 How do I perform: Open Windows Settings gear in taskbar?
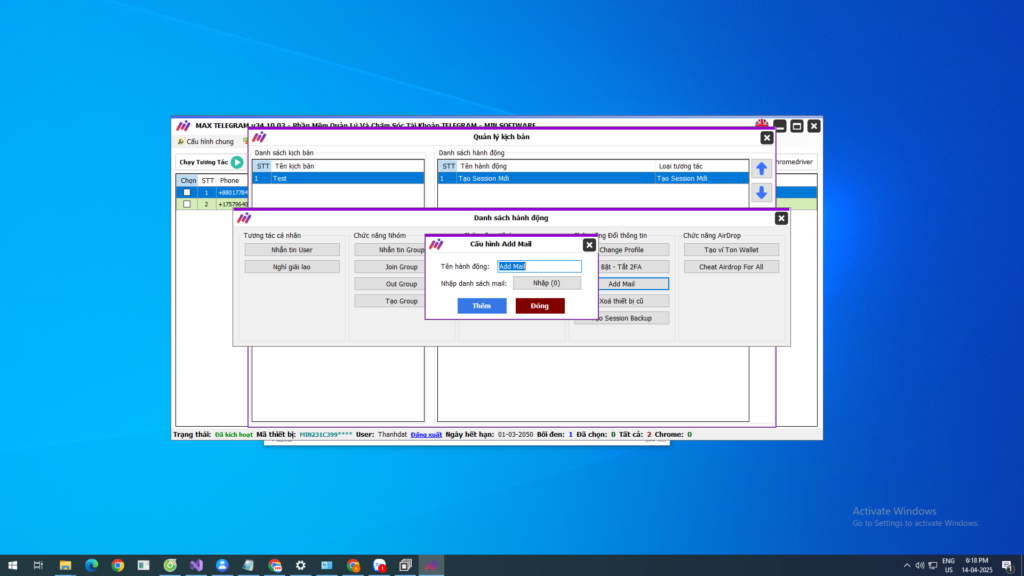tap(301, 565)
